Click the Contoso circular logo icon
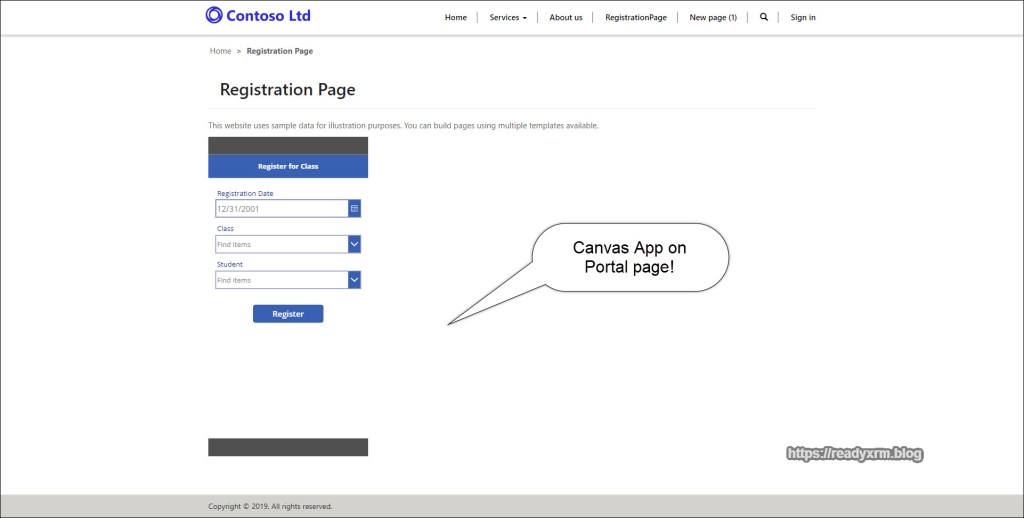The height and width of the screenshot is (518, 1024). 214,15
